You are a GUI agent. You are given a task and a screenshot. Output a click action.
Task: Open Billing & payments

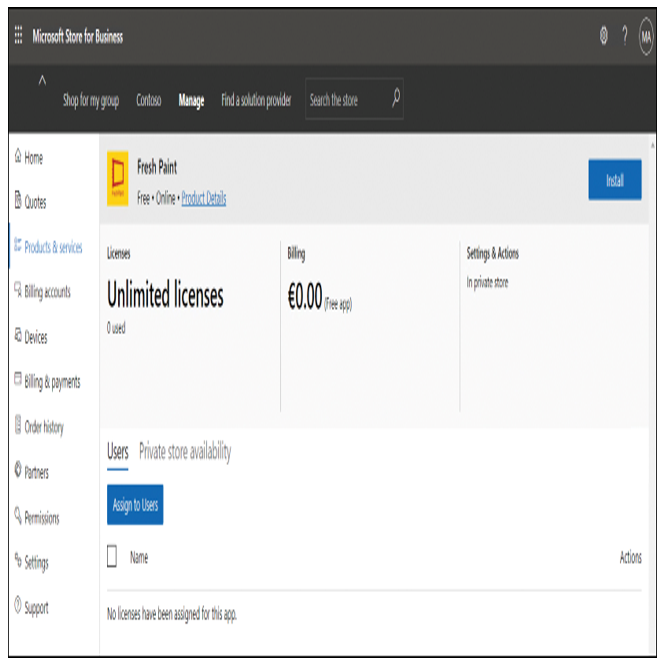tap(52, 382)
